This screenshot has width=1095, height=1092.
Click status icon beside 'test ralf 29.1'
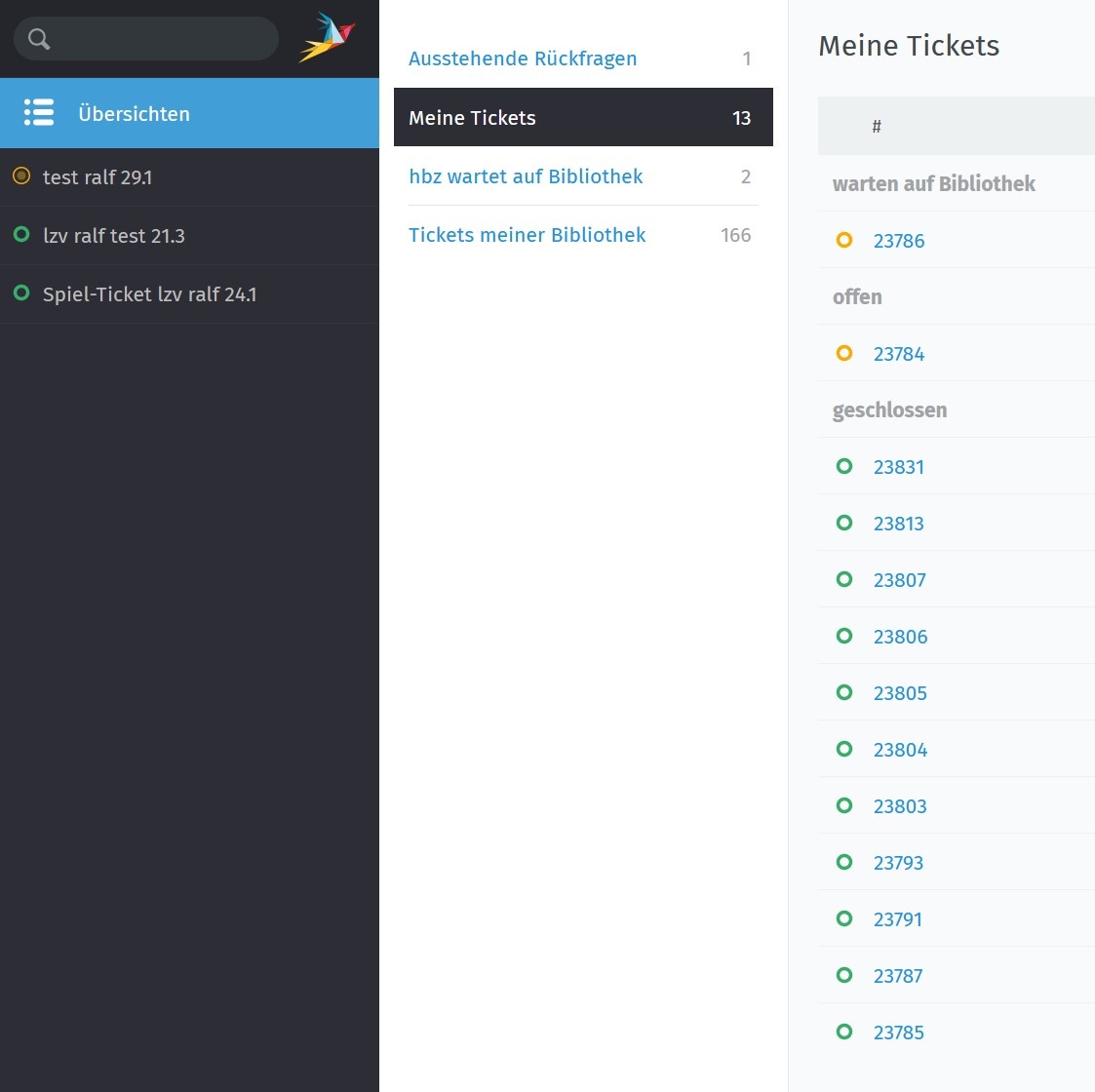click(x=21, y=176)
